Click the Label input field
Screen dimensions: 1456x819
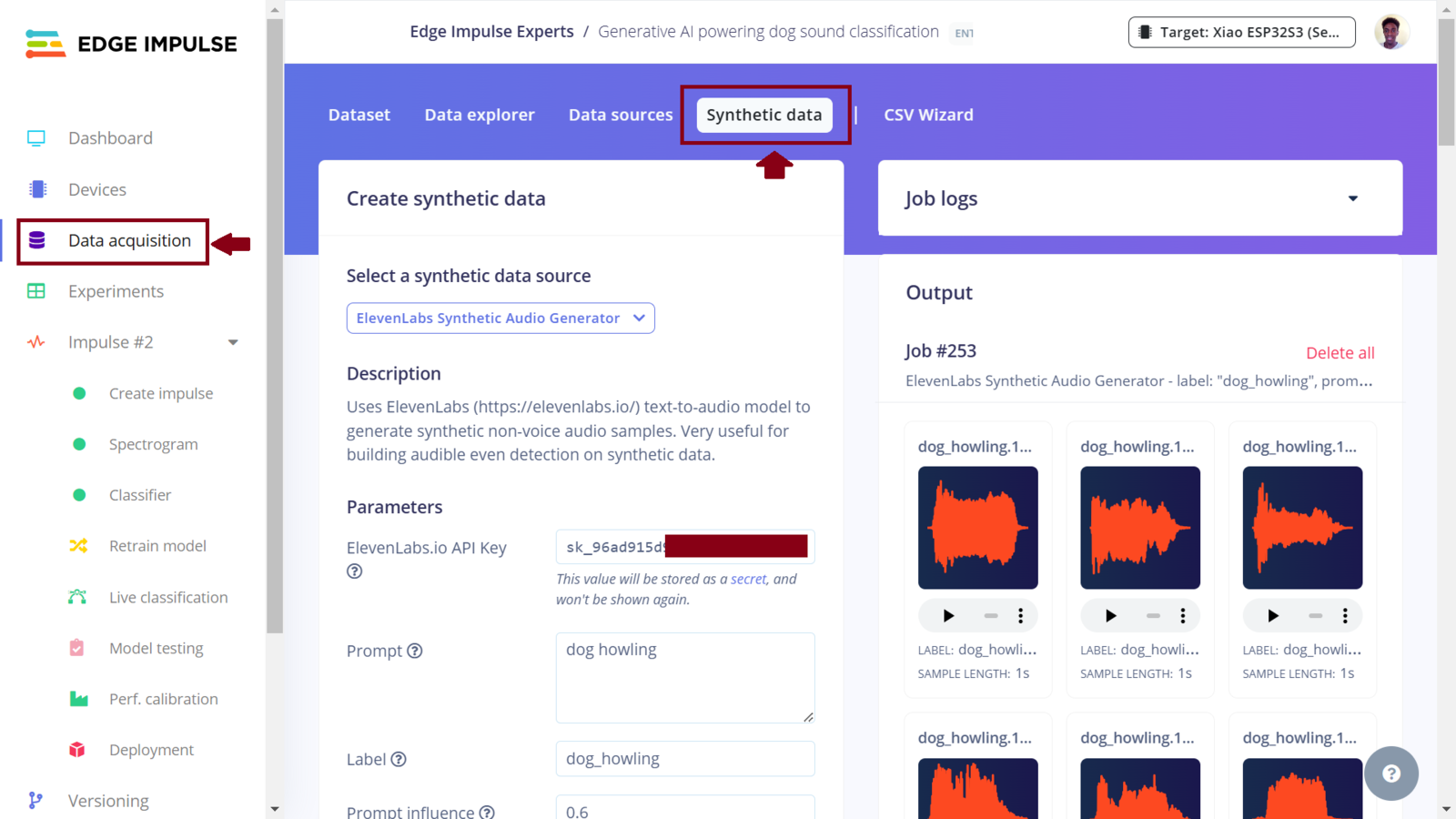click(685, 759)
